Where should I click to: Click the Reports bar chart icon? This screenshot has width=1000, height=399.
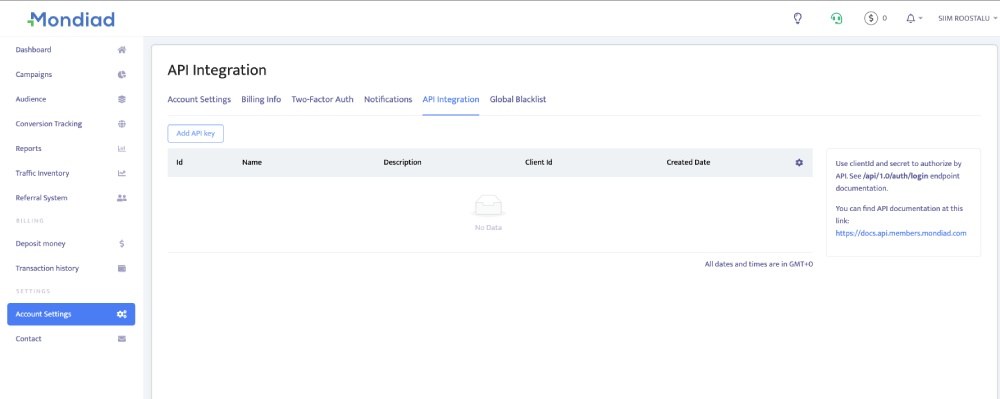[x=122, y=149]
